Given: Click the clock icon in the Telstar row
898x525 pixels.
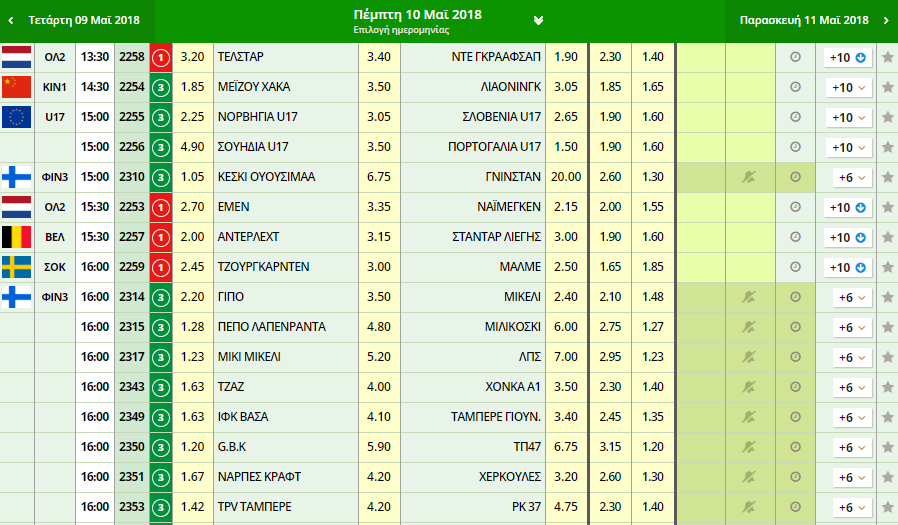Looking at the screenshot, I should pos(795,58).
